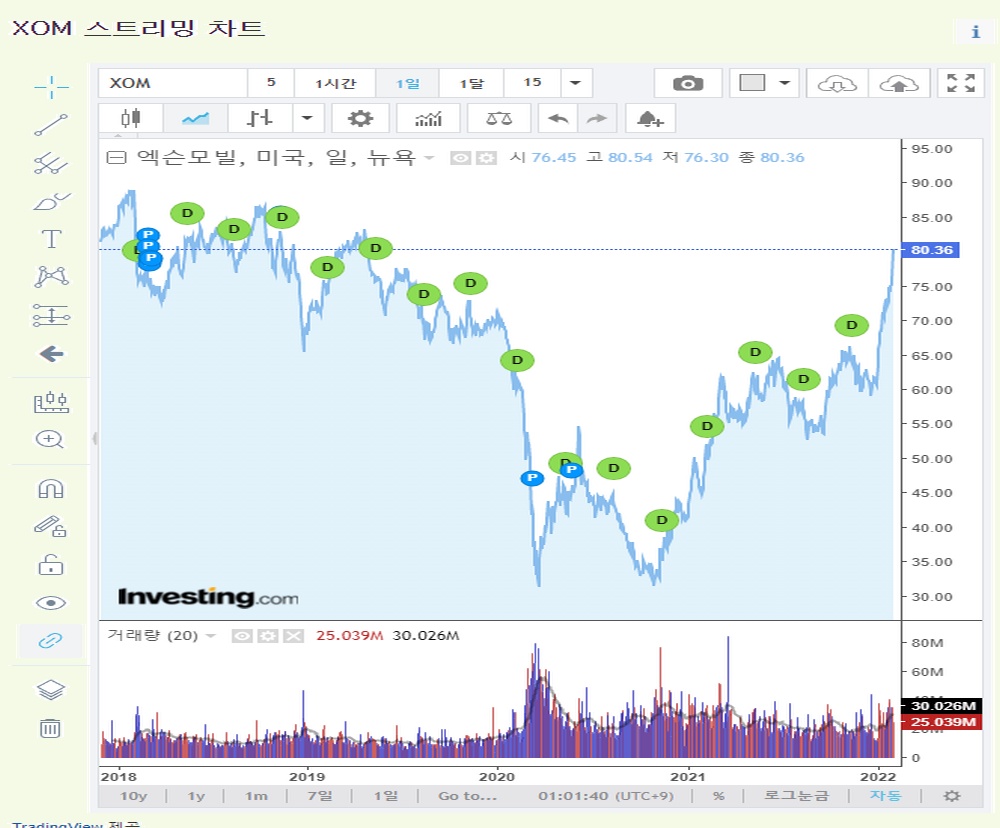The image size is (1000, 828).
Task: Open the compare symbols scale icon
Action: 499,119
